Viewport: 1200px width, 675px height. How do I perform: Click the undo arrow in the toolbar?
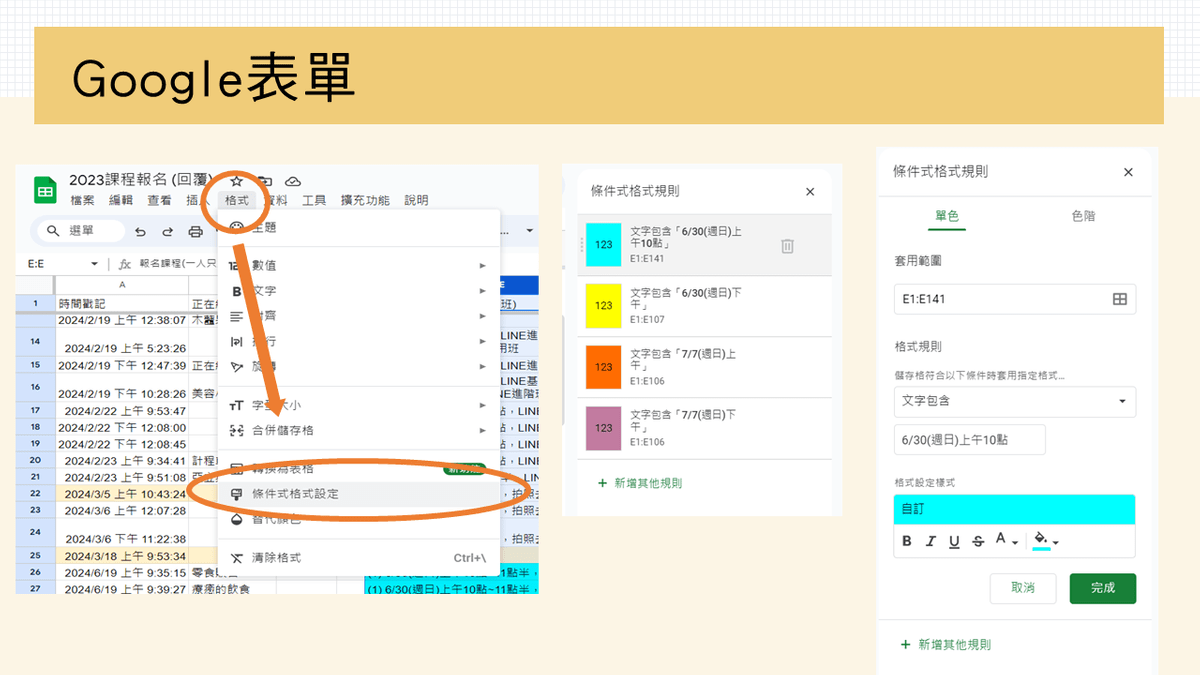140,231
